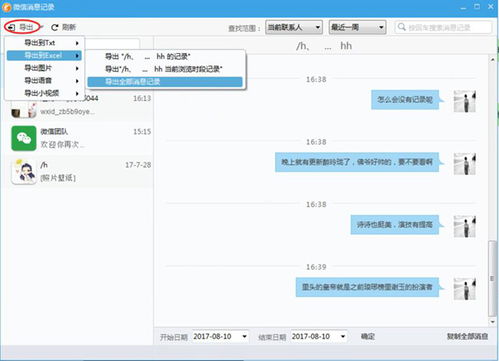The width and height of the screenshot is (499, 361).
Task: Click the message bubble starting 诗诗也挺美
Action: (x=395, y=225)
